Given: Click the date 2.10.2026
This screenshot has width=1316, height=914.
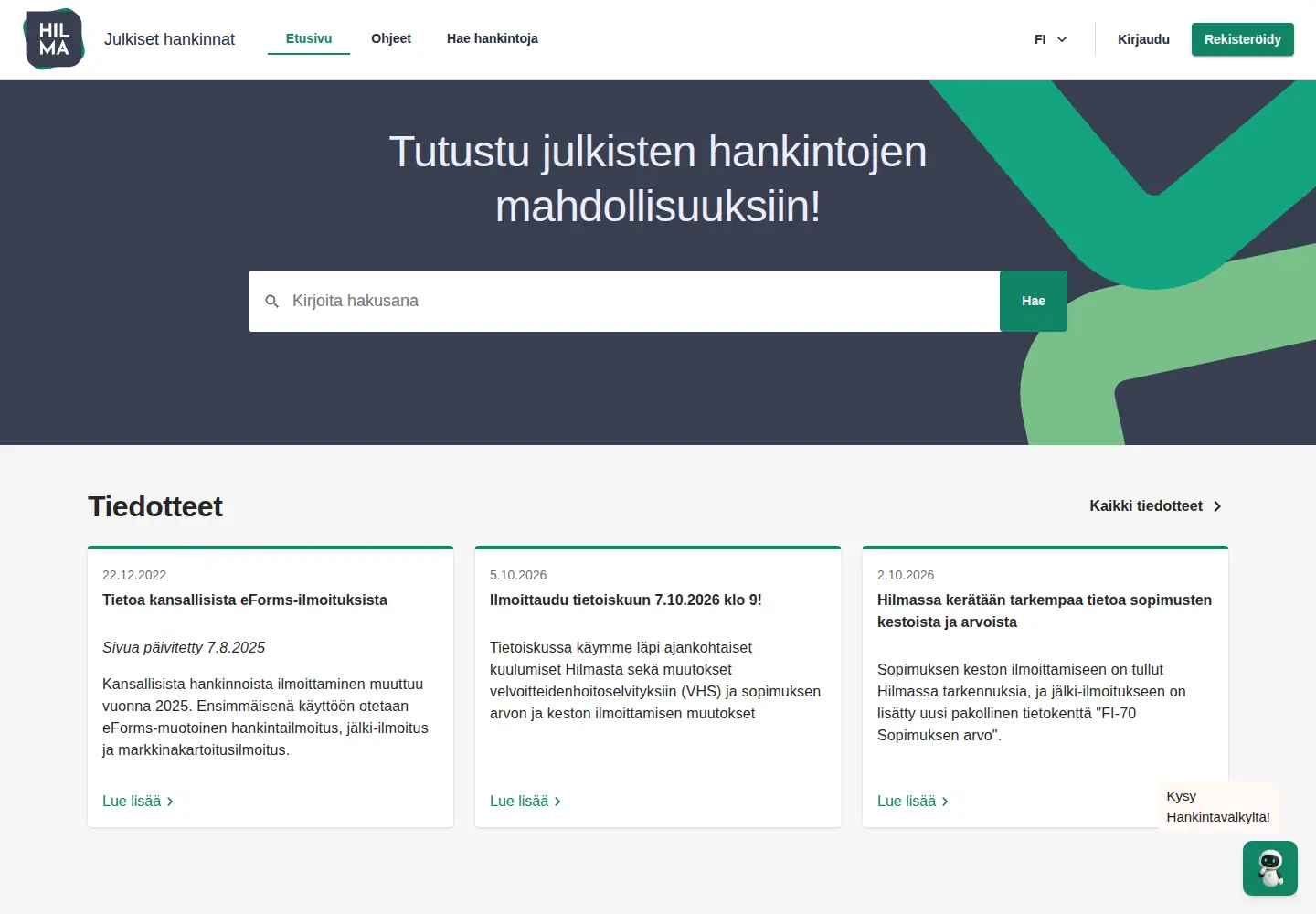Looking at the screenshot, I should (906, 575).
